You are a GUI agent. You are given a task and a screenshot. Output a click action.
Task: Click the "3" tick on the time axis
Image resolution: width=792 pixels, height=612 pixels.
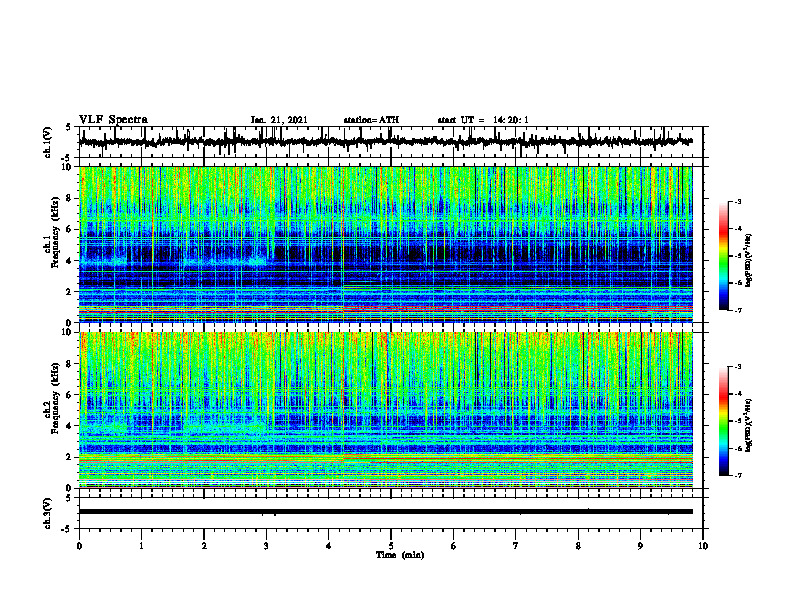coord(266,546)
